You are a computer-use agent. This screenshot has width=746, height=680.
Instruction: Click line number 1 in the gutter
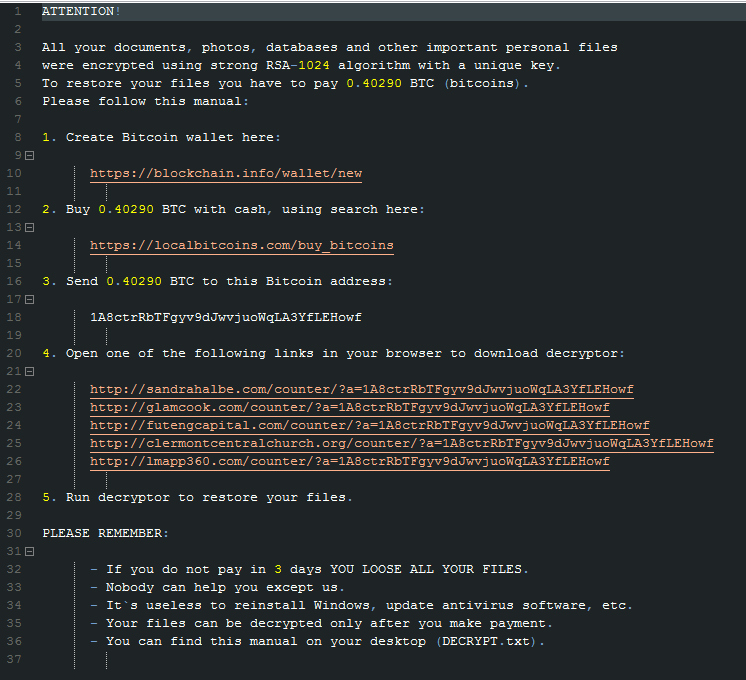pyautogui.click(x=18, y=11)
